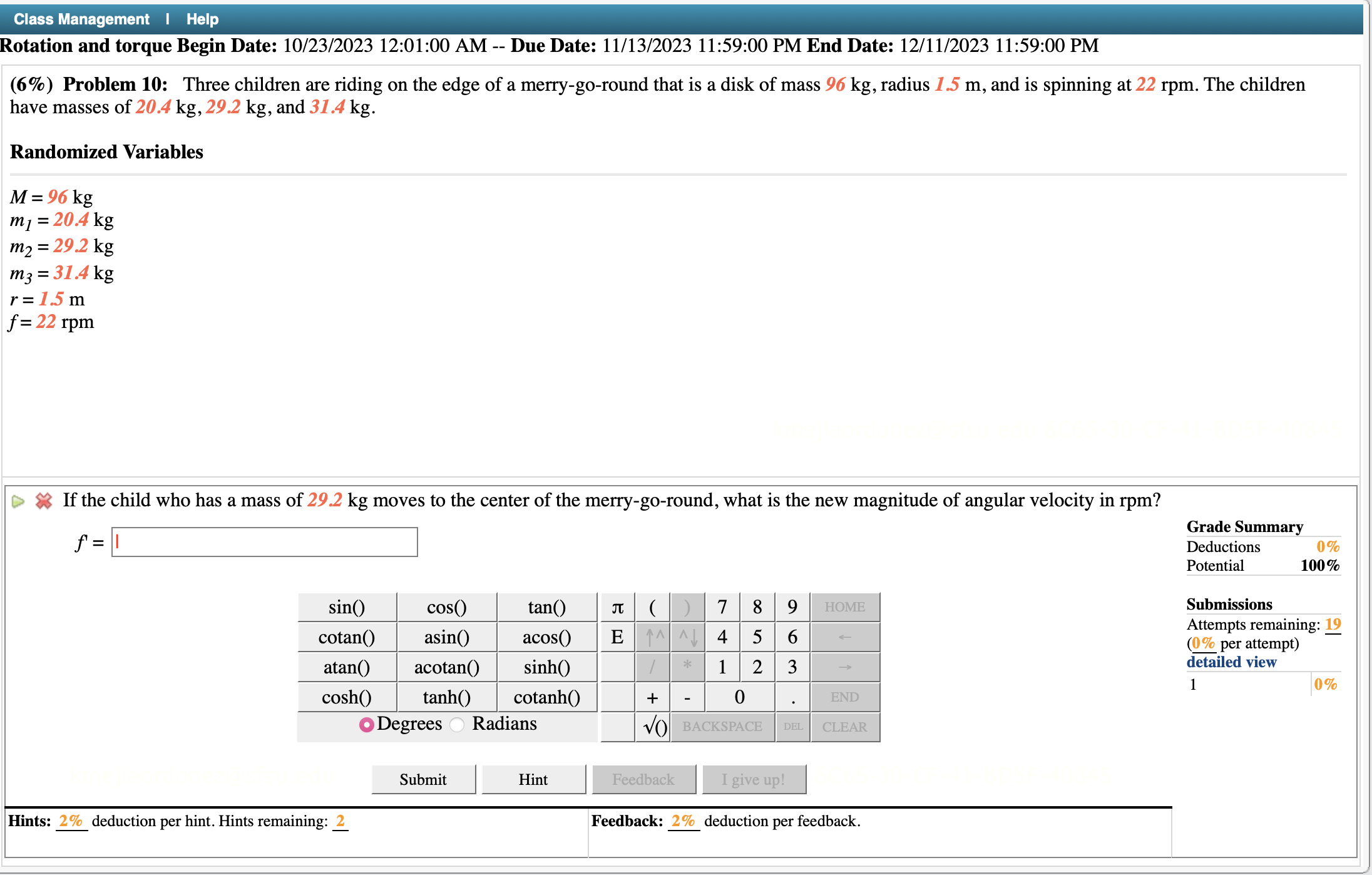Submit the answer
Screen dimensions: 1372x875
[423, 779]
